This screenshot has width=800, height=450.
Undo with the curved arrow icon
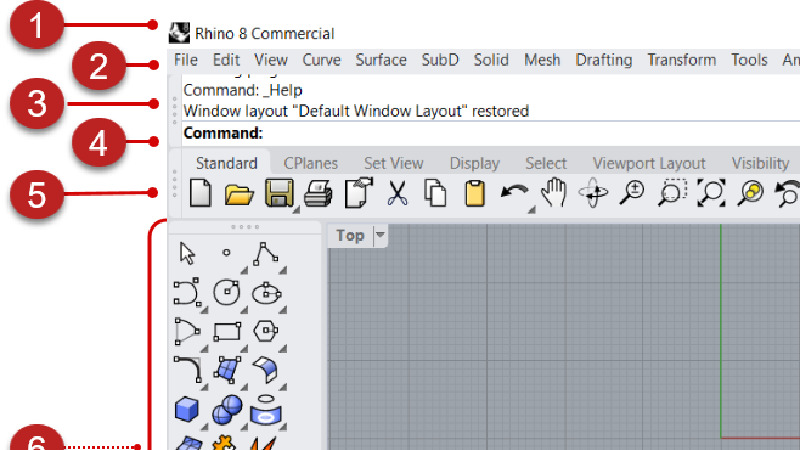point(514,193)
